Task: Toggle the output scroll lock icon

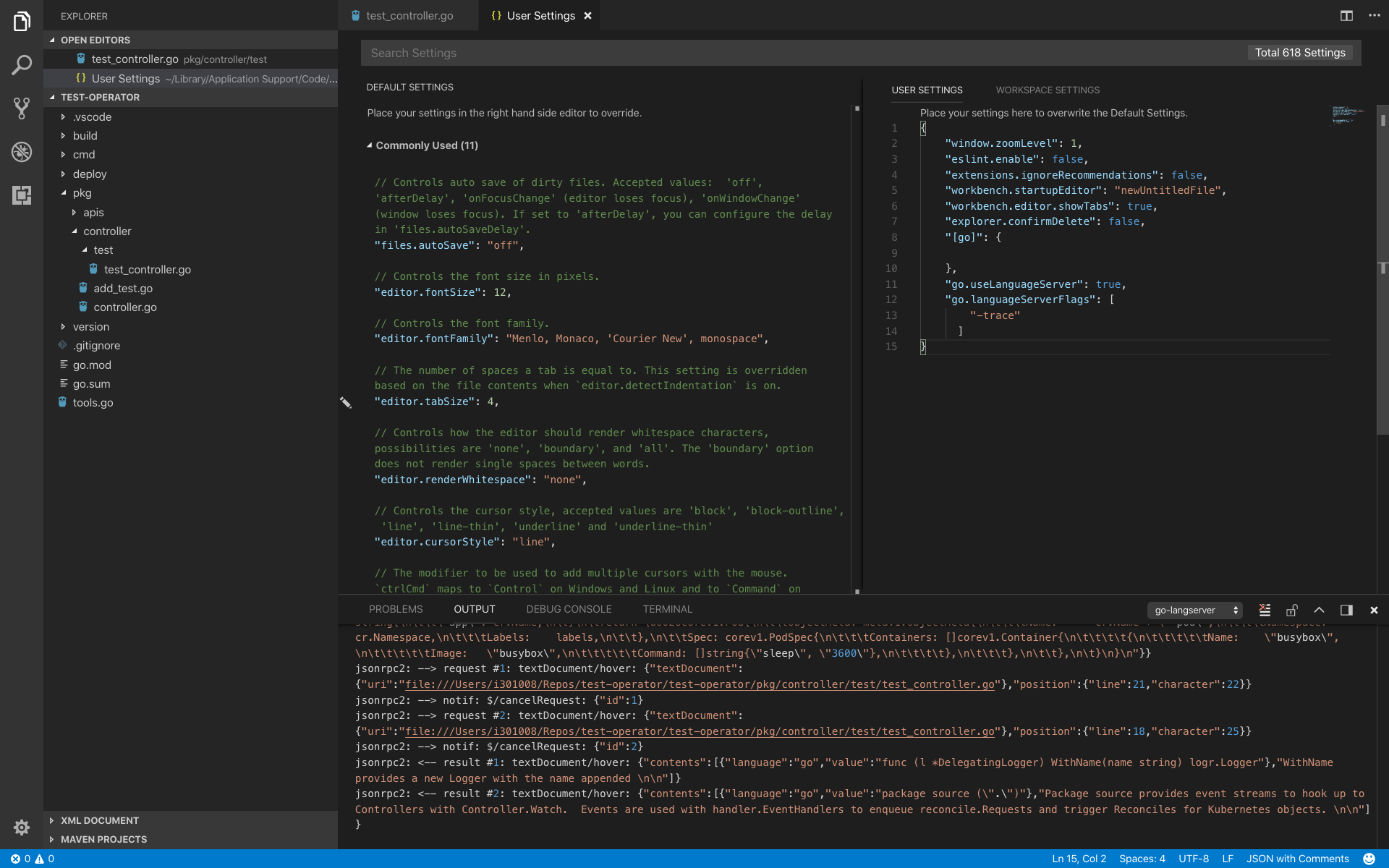Action: (1292, 610)
